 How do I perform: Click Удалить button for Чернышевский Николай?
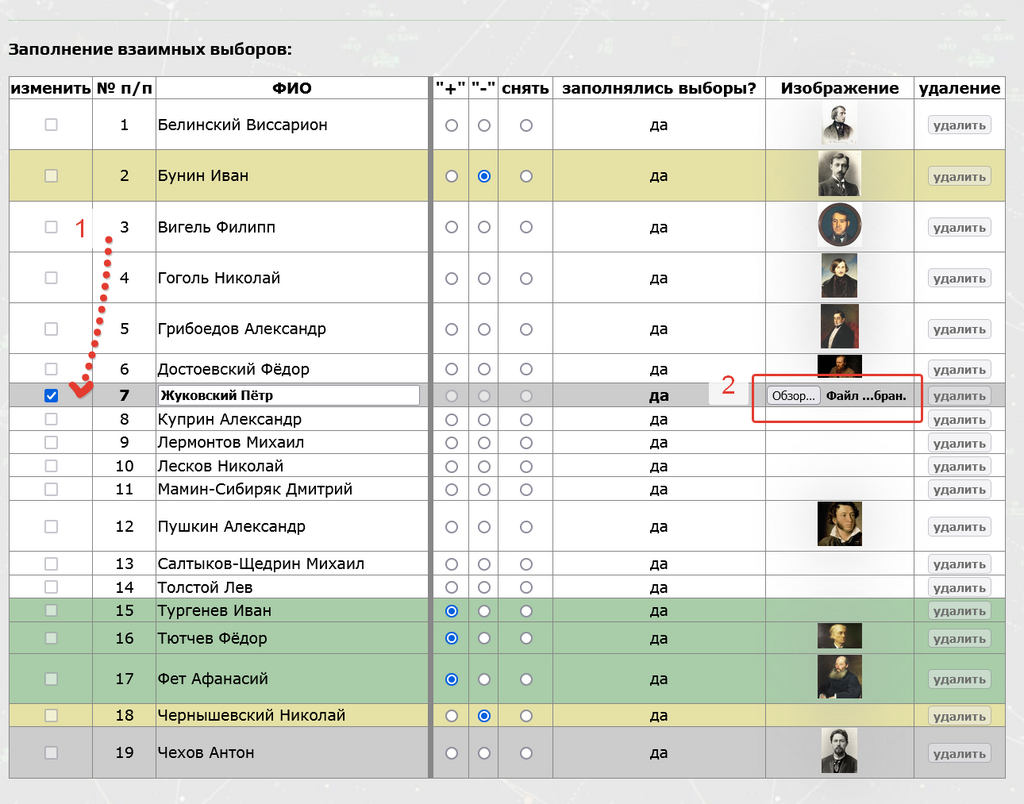pos(958,715)
